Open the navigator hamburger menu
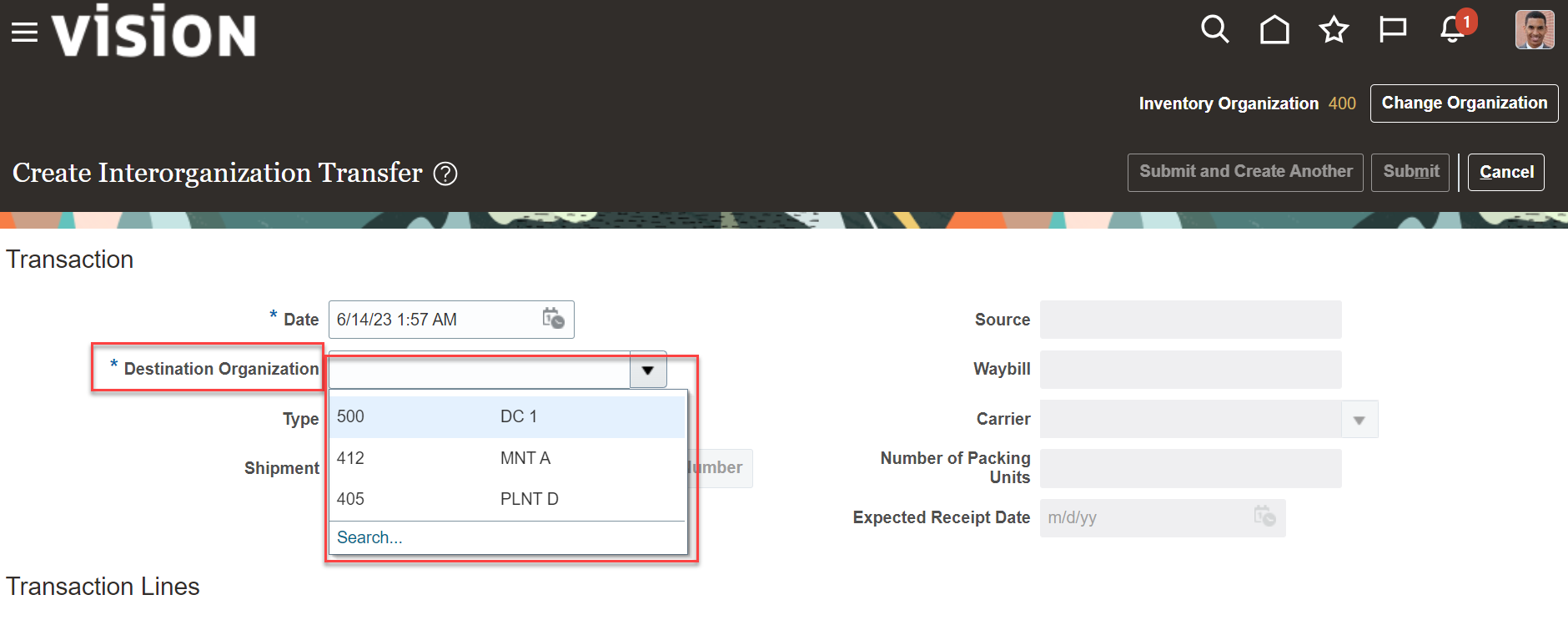 [x=24, y=31]
